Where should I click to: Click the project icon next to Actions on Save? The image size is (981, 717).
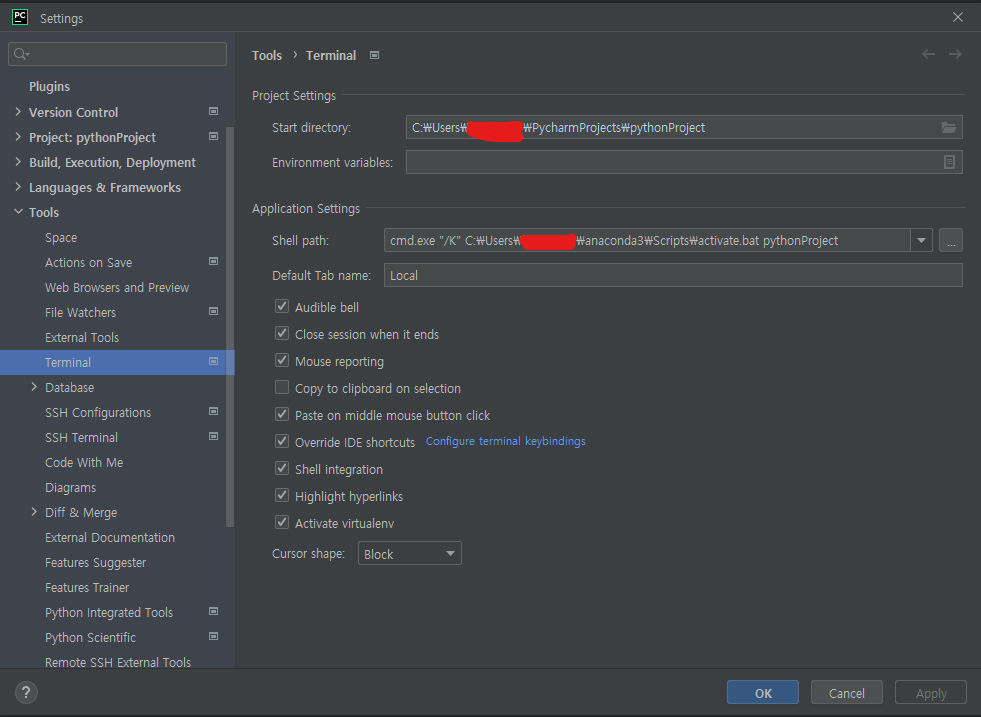tap(213, 262)
